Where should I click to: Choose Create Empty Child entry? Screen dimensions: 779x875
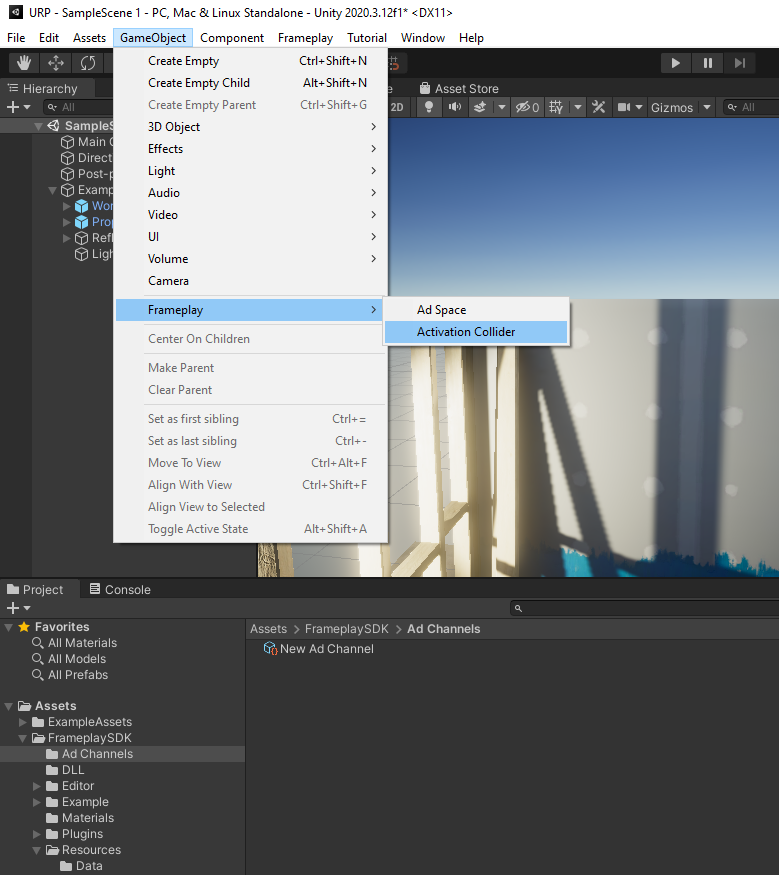pos(251,83)
